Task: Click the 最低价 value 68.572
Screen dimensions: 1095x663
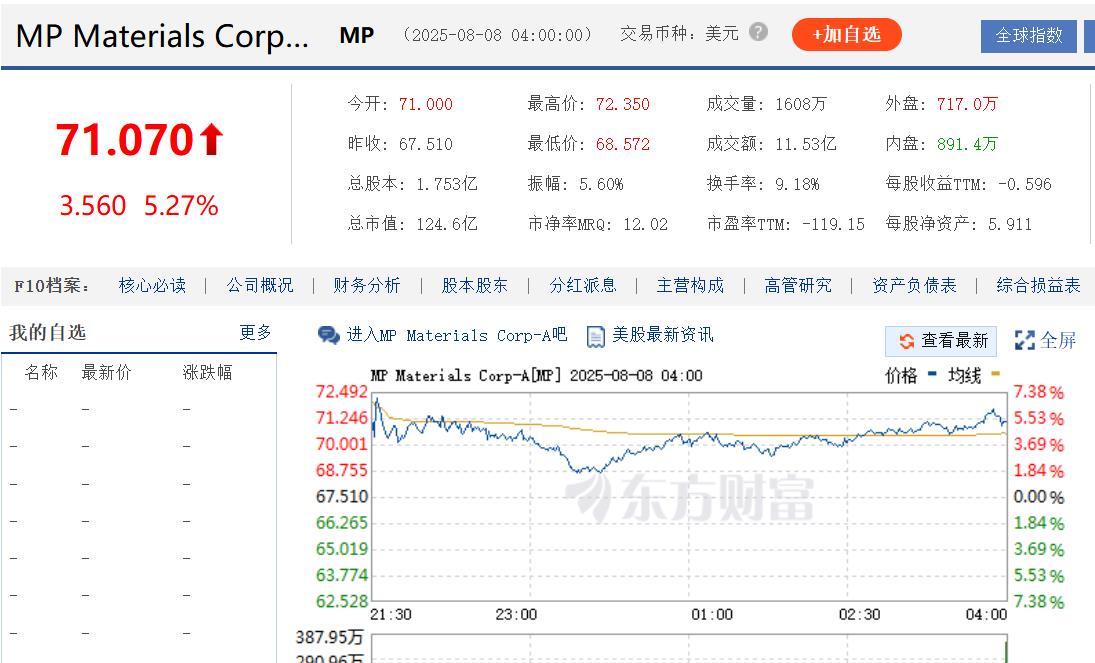Action: click(622, 144)
